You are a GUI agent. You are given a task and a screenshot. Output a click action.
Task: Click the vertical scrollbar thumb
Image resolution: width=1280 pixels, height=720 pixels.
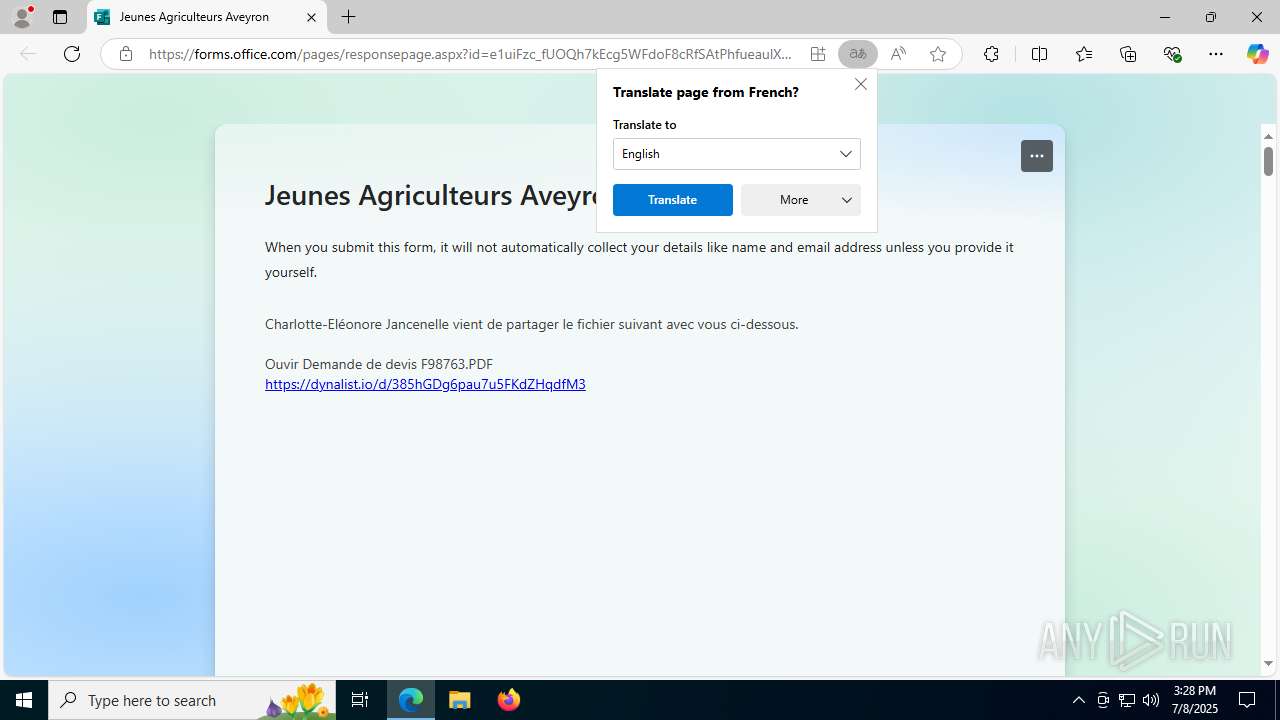point(1268,161)
